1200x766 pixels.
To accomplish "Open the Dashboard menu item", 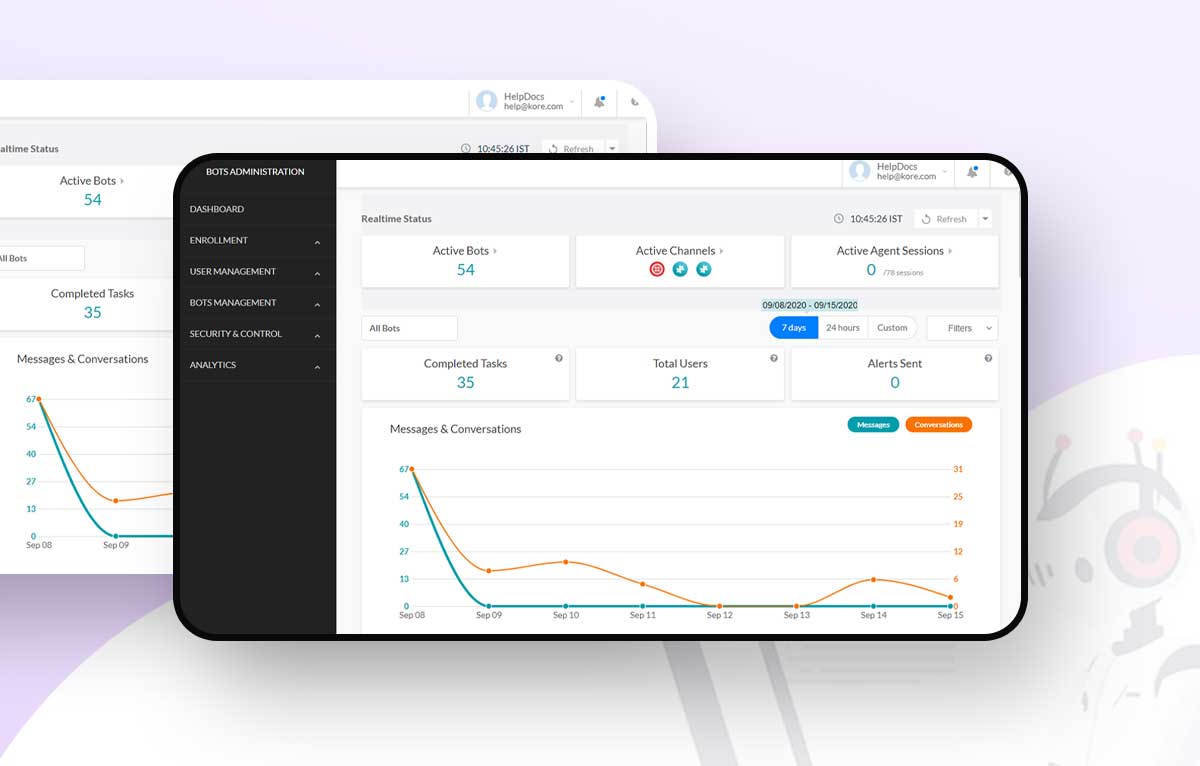I will 217,209.
